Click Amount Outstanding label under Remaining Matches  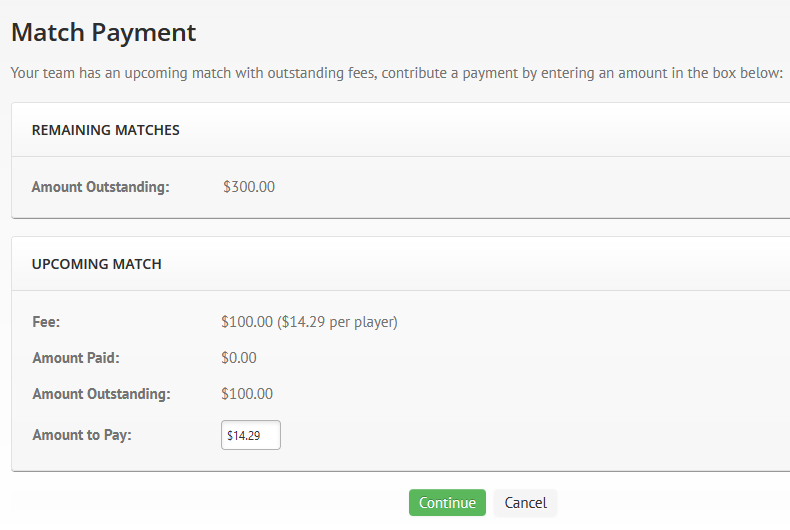101,187
